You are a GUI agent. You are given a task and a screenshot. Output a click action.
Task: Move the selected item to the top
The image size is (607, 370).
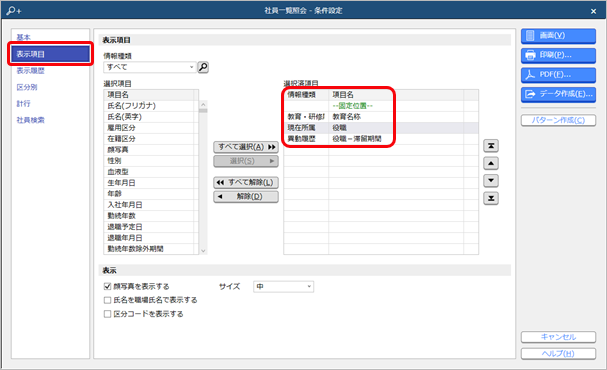click(490, 146)
